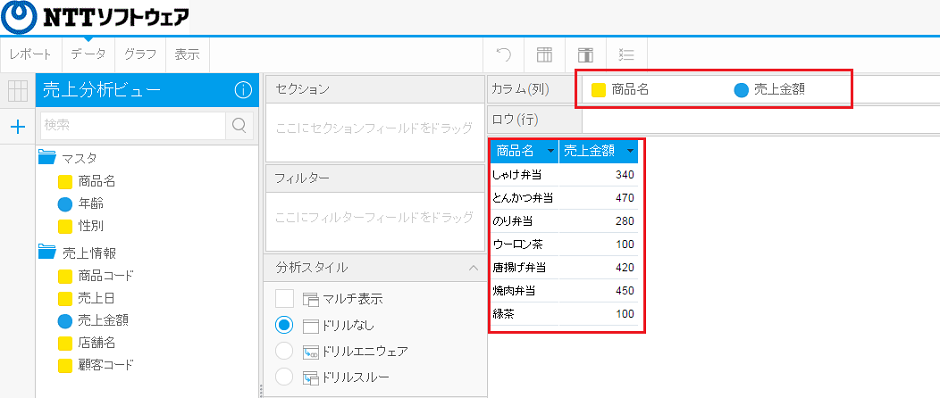Collapse the 分析スタイル panel chevron
Screen dimensions: 940x398
(x=474, y=268)
